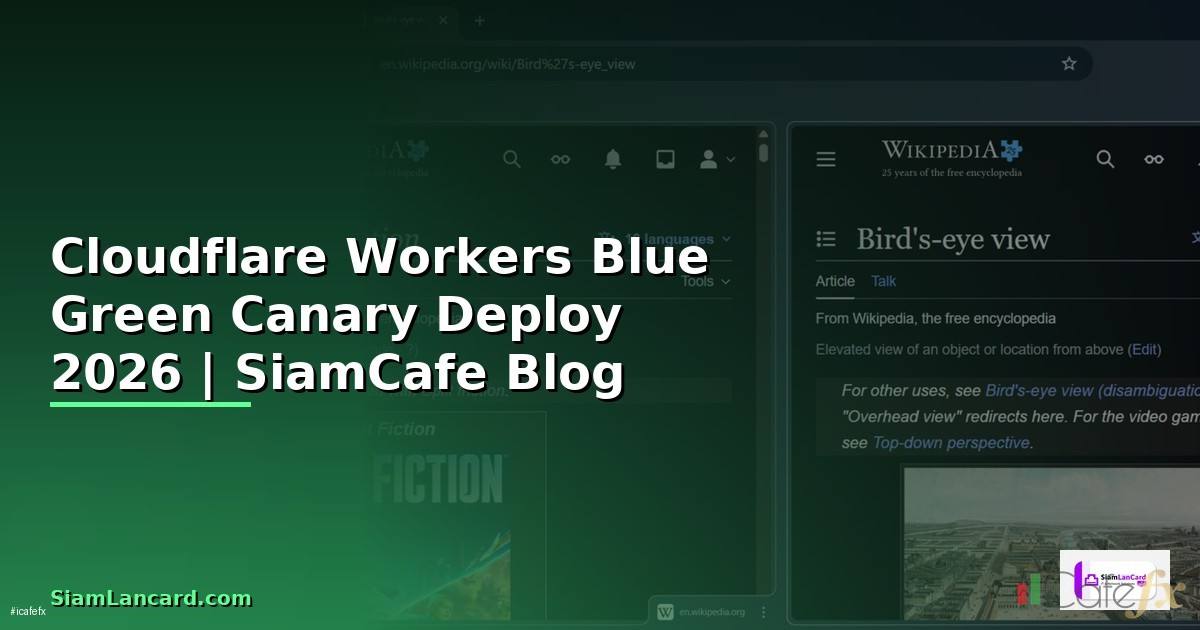Image resolution: width=1200 pixels, height=630 pixels.
Task: Open the Top-down perspective link
Action: (951, 442)
